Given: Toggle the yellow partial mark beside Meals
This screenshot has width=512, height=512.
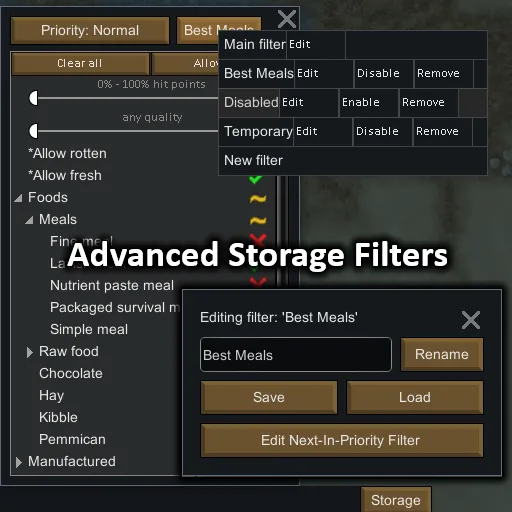Looking at the screenshot, I should 258,221.
